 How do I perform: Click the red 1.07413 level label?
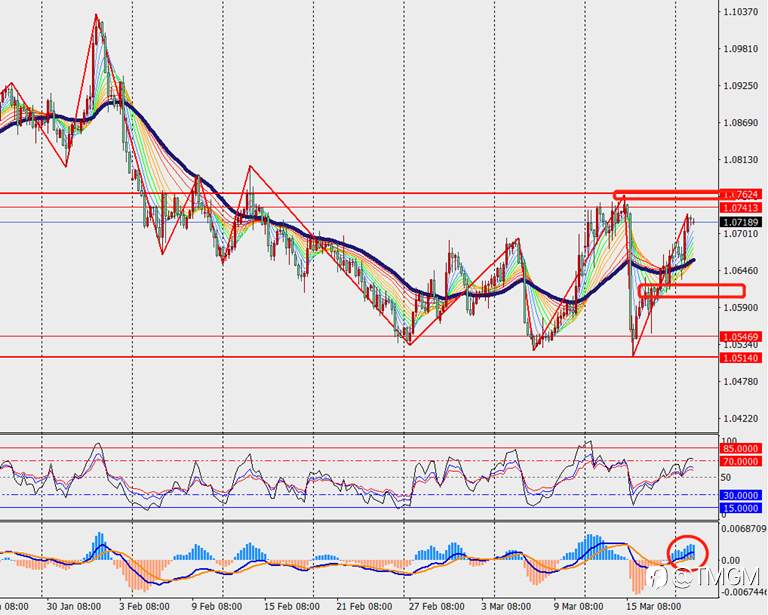741,208
